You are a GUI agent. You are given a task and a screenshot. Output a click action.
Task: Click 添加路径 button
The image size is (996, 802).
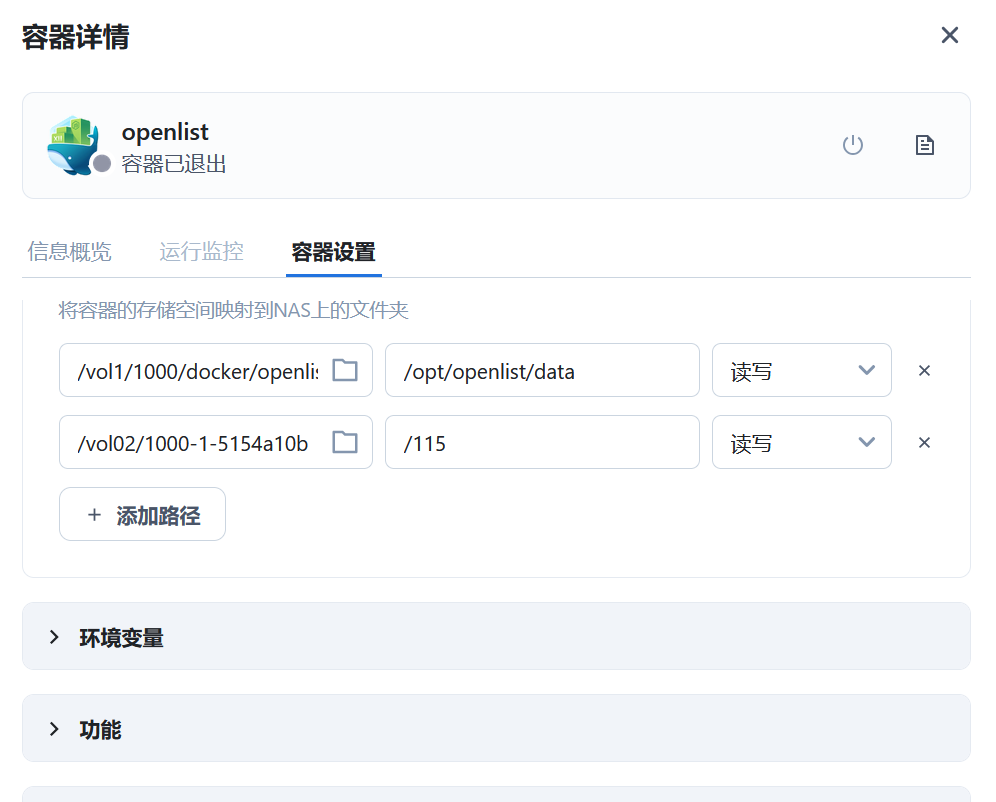click(x=142, y=514)
